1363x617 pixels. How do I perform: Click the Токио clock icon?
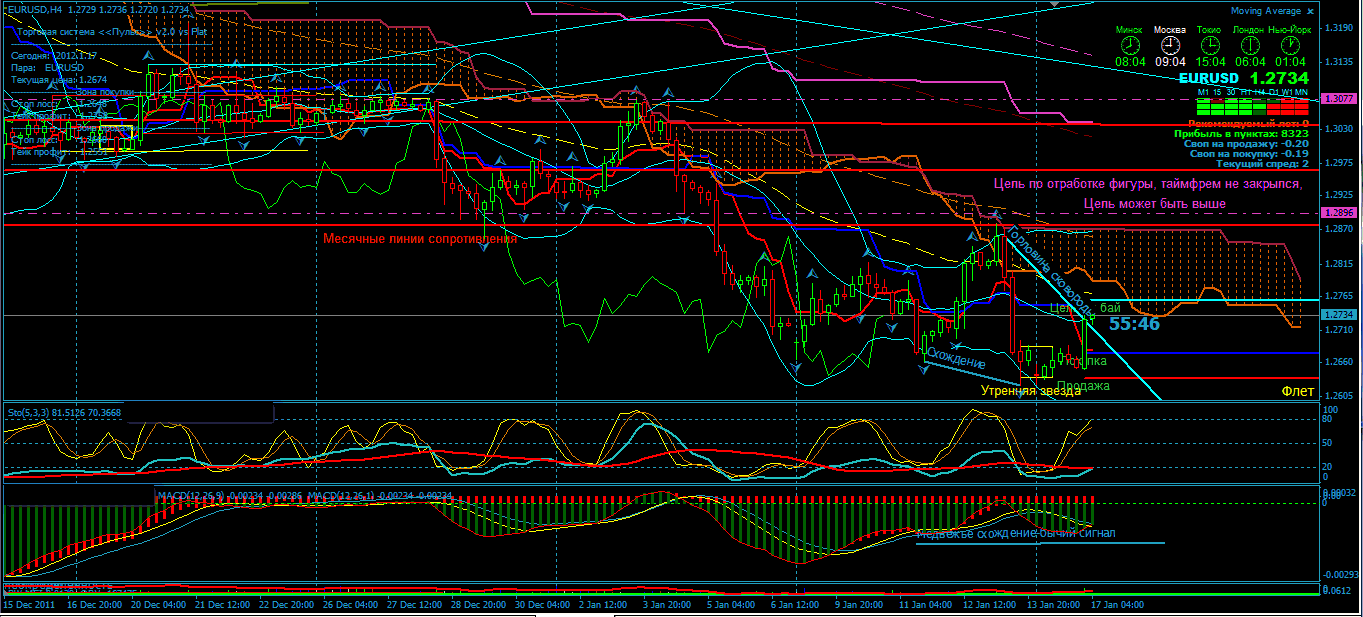1209,45
